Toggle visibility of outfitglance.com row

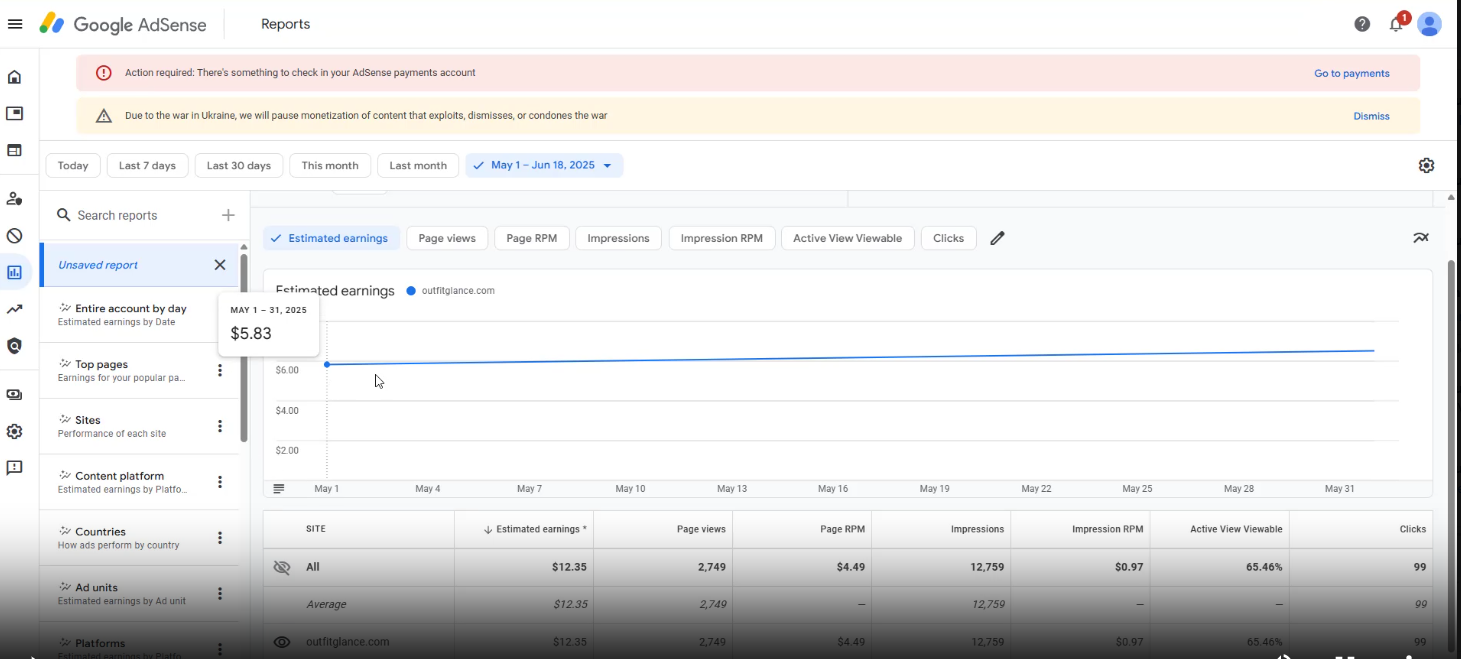[282, 642]
